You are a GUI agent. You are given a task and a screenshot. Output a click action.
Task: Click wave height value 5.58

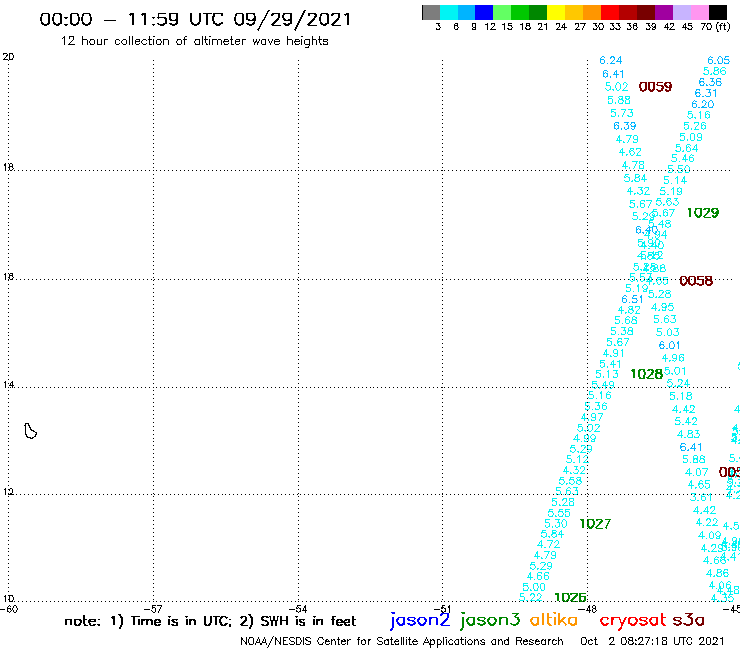570,481
